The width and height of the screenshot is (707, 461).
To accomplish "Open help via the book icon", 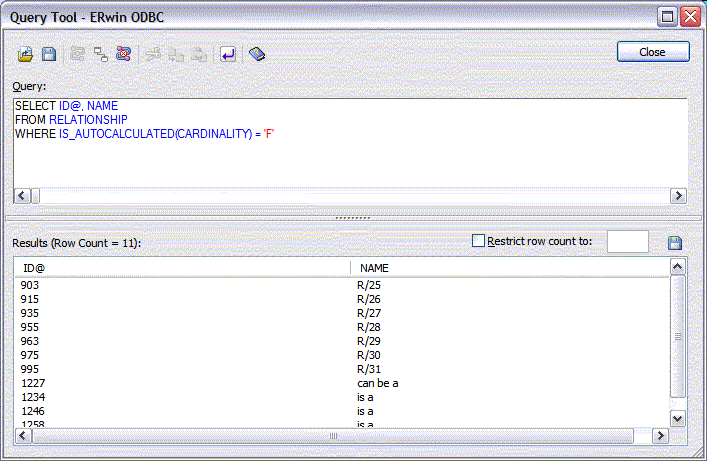I will click(257, 54).
